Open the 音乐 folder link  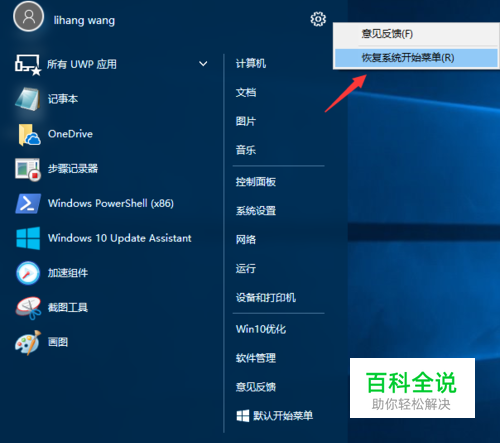point(246,150)
